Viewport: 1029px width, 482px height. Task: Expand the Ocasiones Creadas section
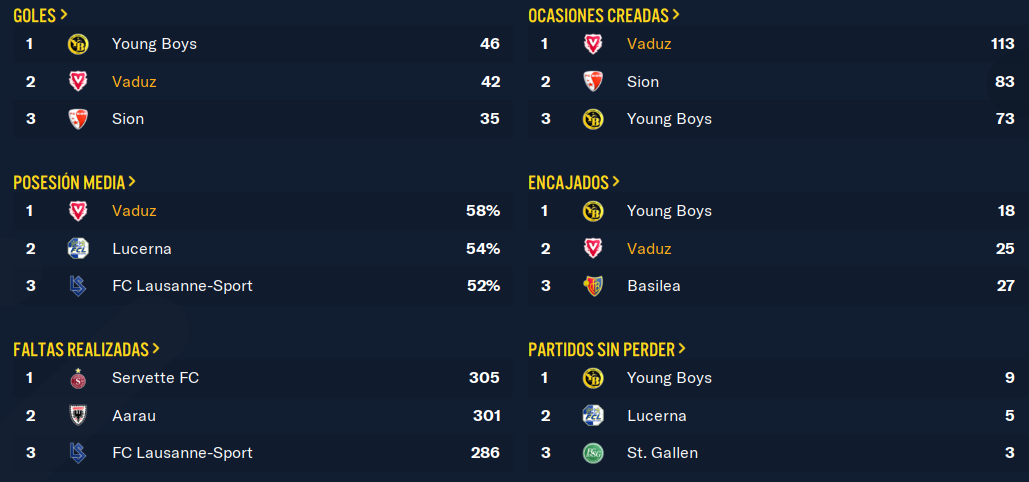click(604, 15)
